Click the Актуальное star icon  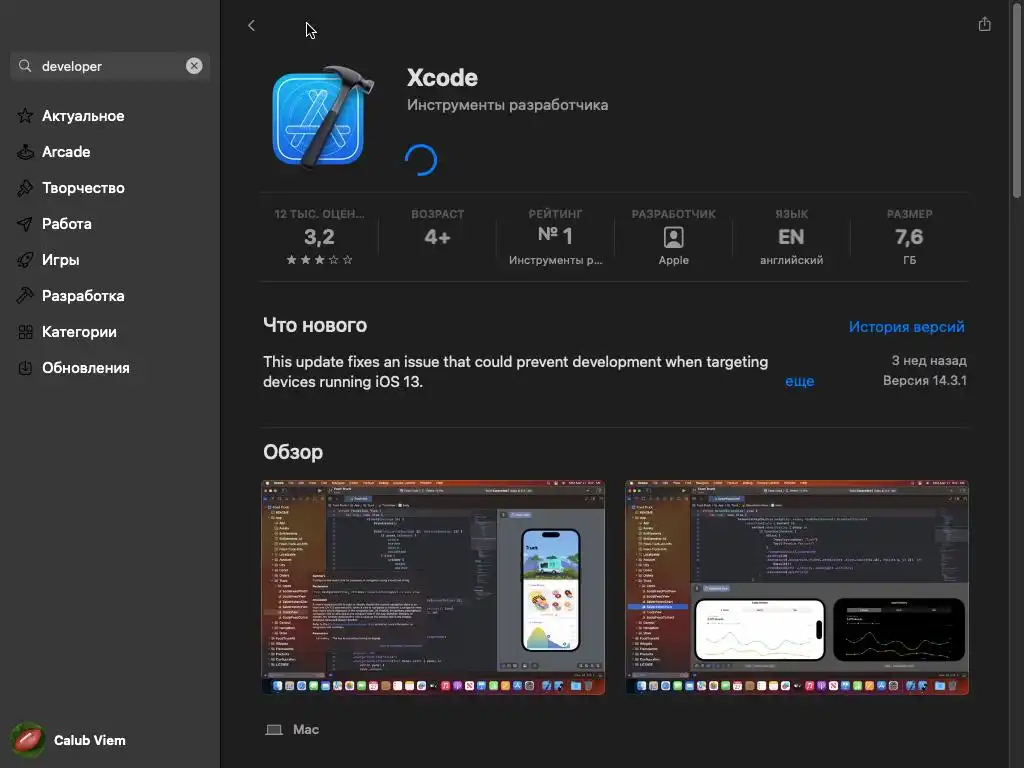point(25,116)
